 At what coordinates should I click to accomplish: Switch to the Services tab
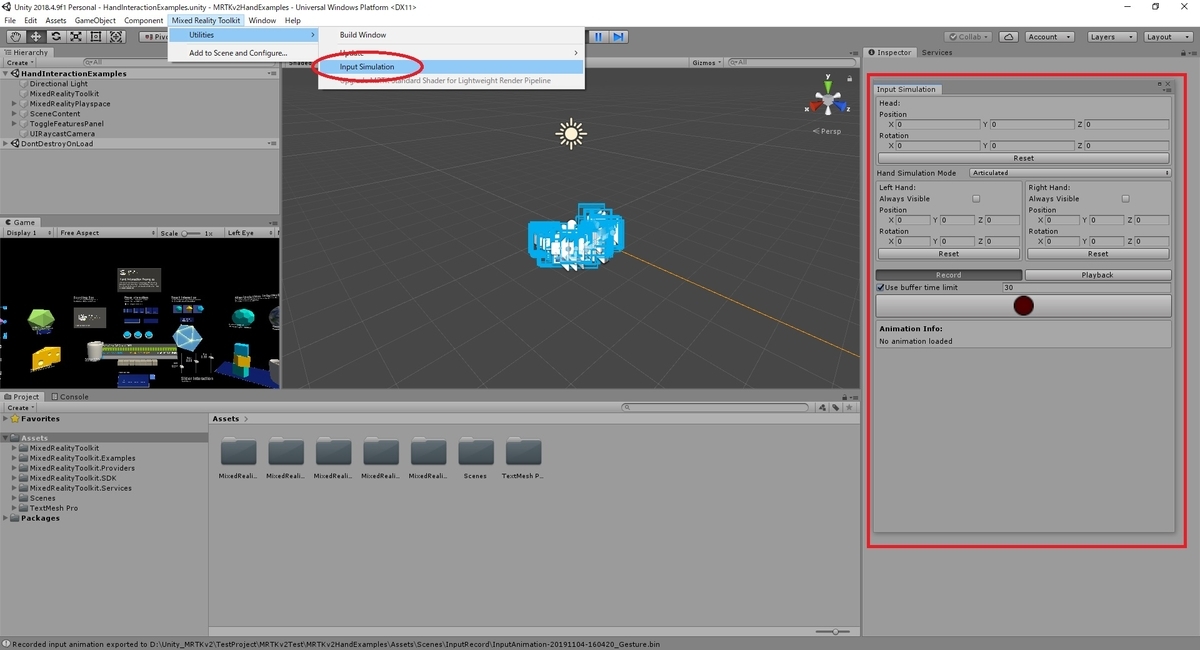point(937,52)
